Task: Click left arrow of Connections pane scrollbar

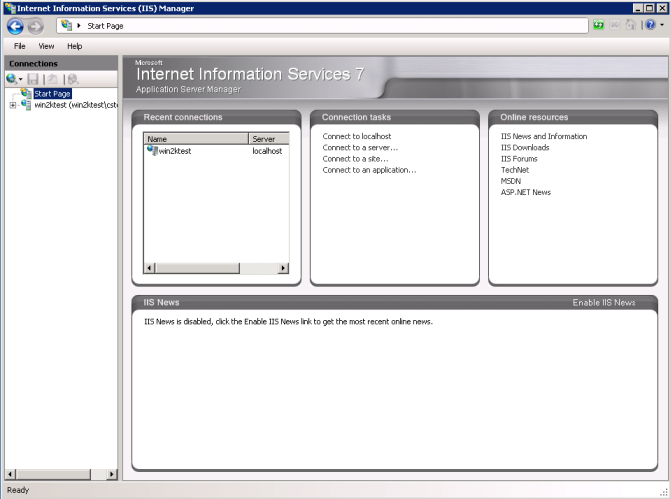Action: coord(11,474)
